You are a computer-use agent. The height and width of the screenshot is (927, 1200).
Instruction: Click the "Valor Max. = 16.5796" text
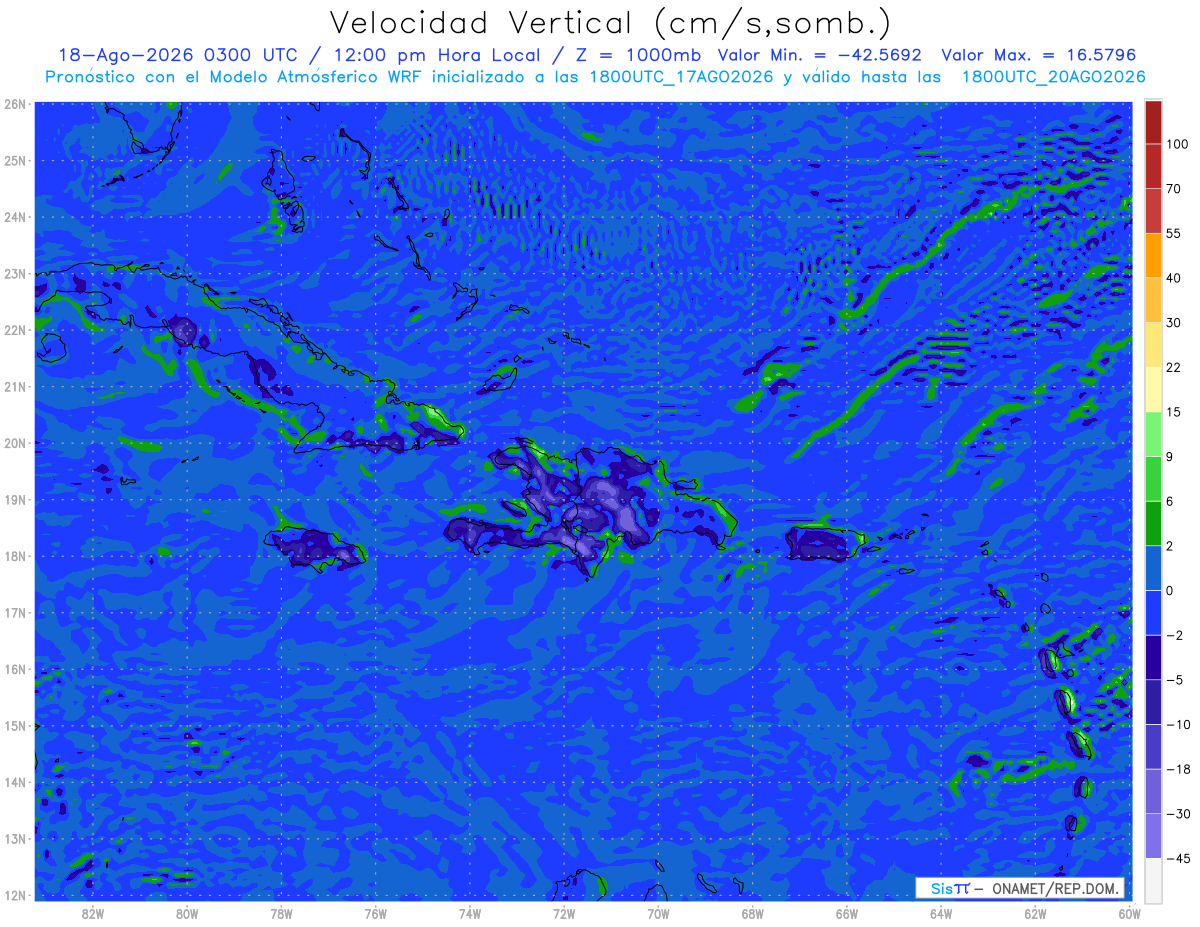coord(1039,55)
